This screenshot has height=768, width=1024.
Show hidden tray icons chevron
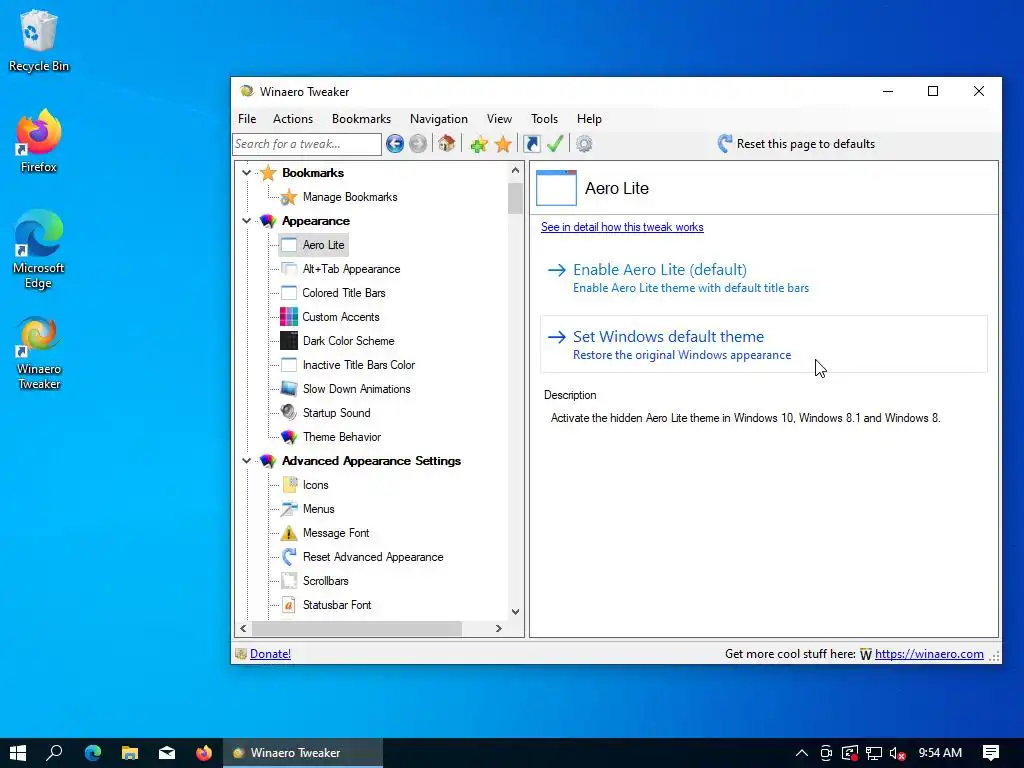click(x=801, y=753)
